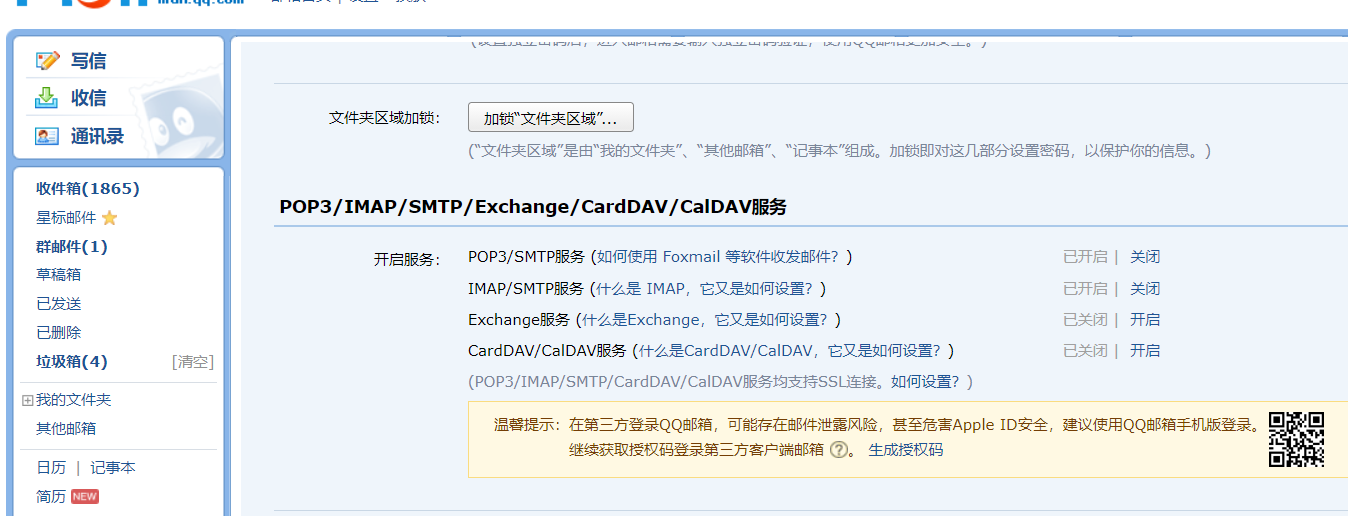
Task: Click the receive mail (收信) icon
Action: 47,98
